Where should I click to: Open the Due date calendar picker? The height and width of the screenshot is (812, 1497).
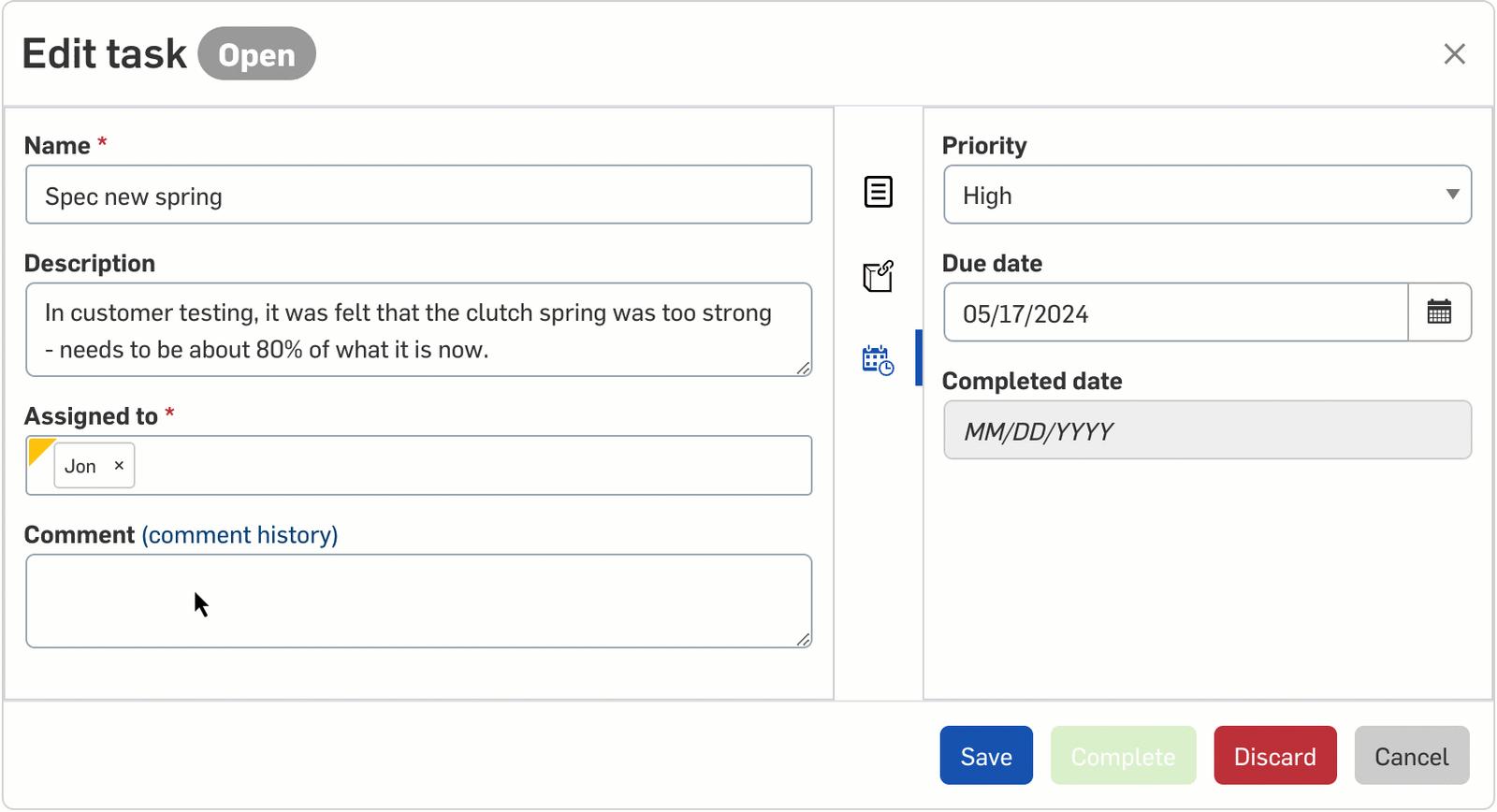click(1439, 312)
